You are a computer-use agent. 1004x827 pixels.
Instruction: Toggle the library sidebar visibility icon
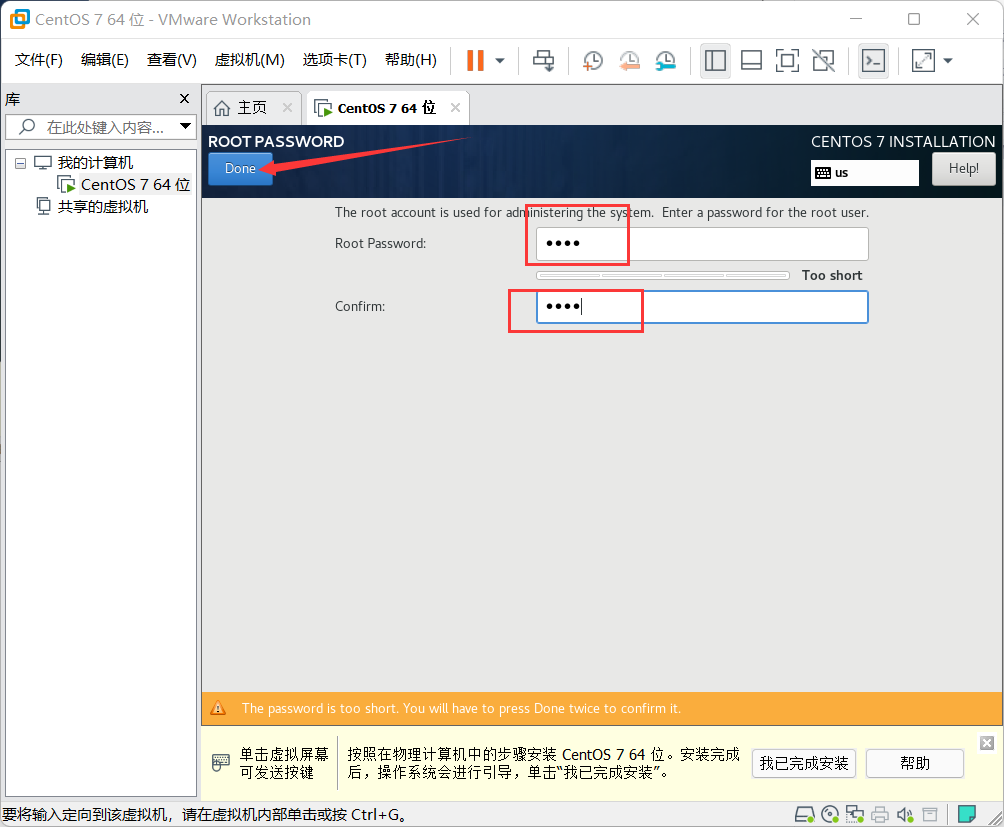[x=715, y=60]
